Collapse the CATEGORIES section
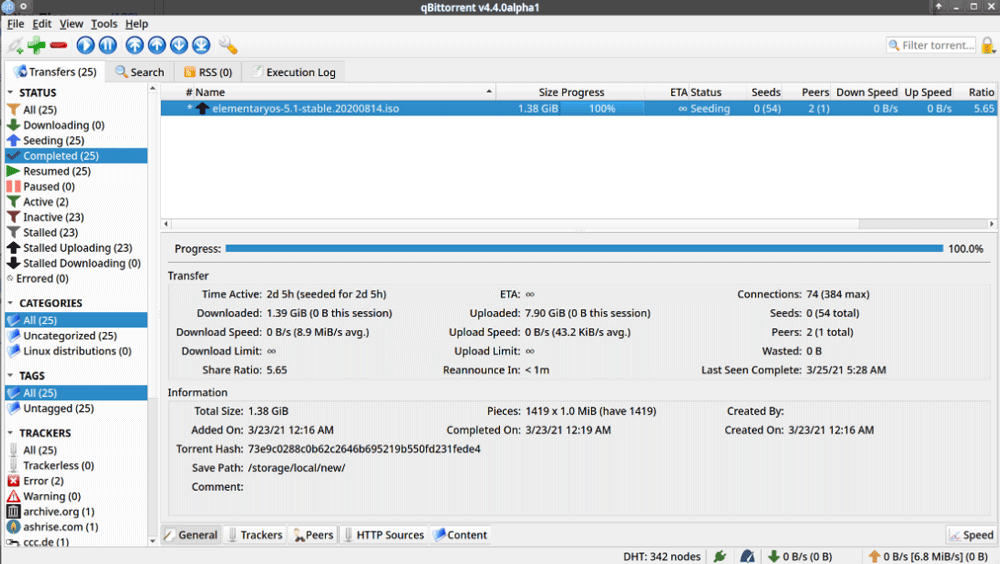The height and width of the screenshot is (564, 1000). [x=10, y=303]
